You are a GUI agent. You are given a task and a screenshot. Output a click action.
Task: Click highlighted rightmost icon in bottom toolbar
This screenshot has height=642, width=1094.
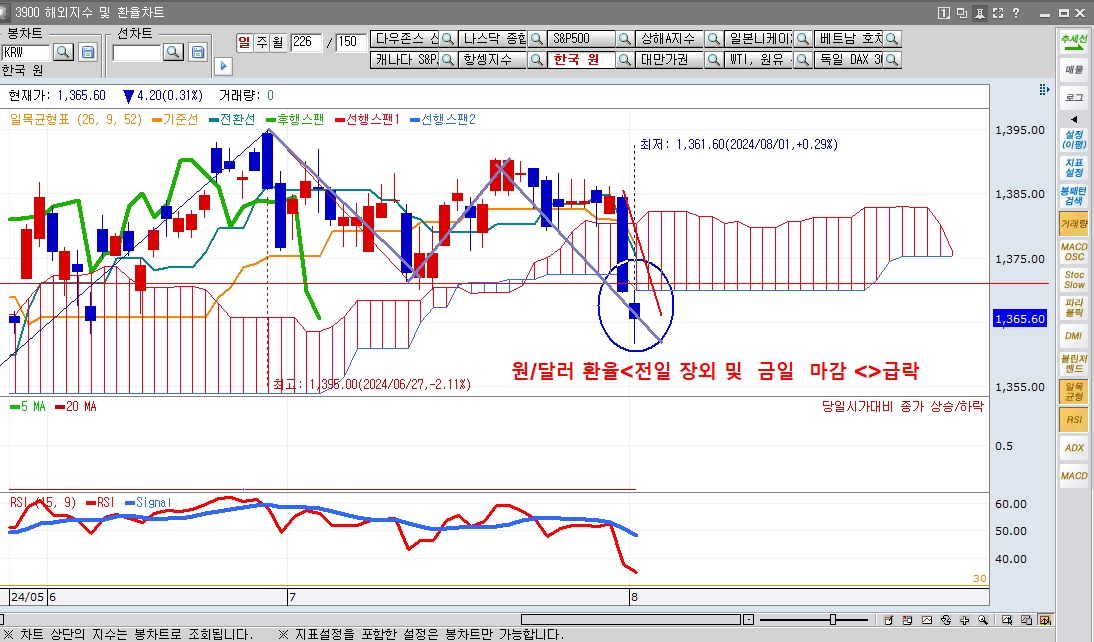click(1045, 620)
